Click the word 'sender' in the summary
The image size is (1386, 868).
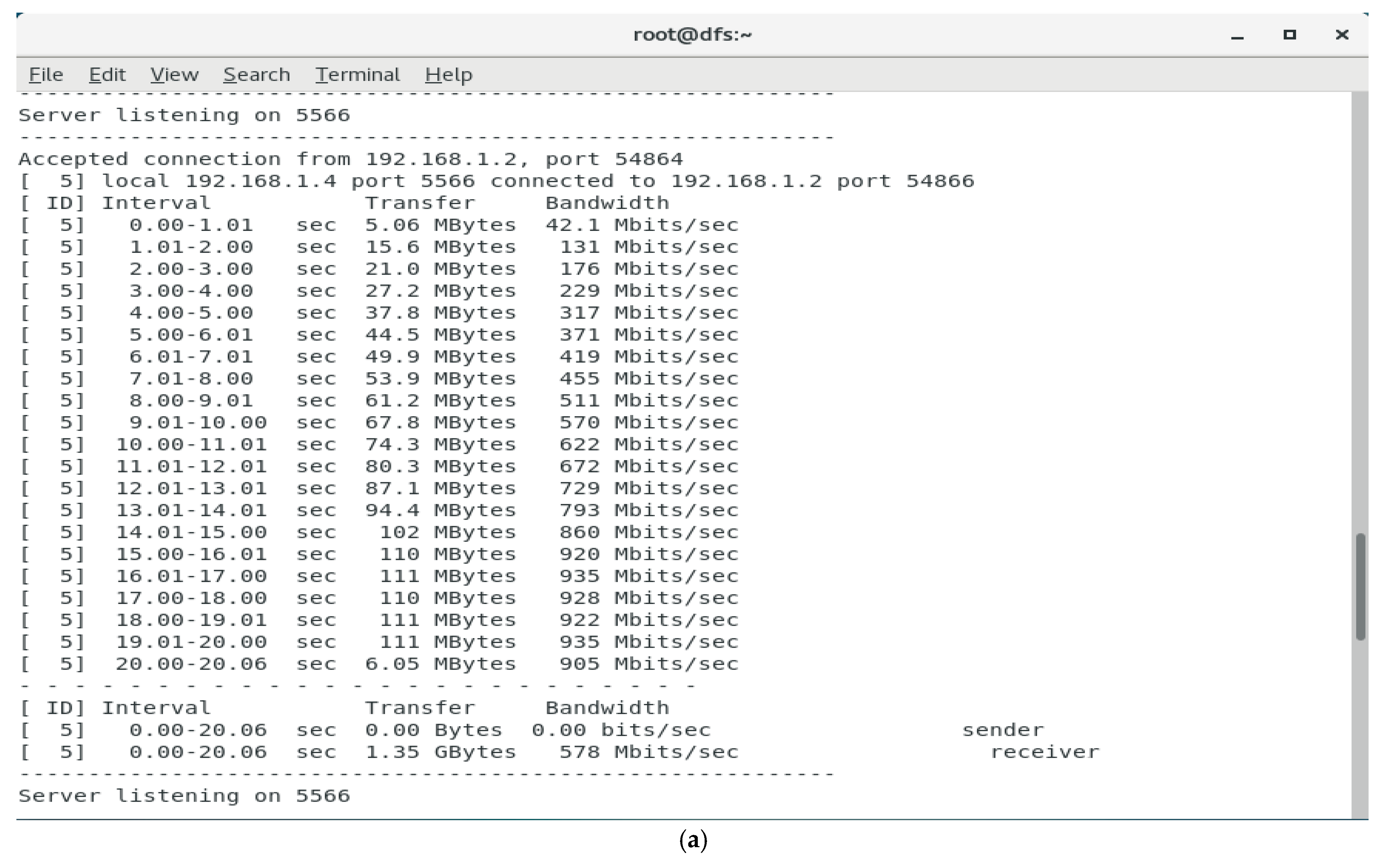tap(1003, 730)
